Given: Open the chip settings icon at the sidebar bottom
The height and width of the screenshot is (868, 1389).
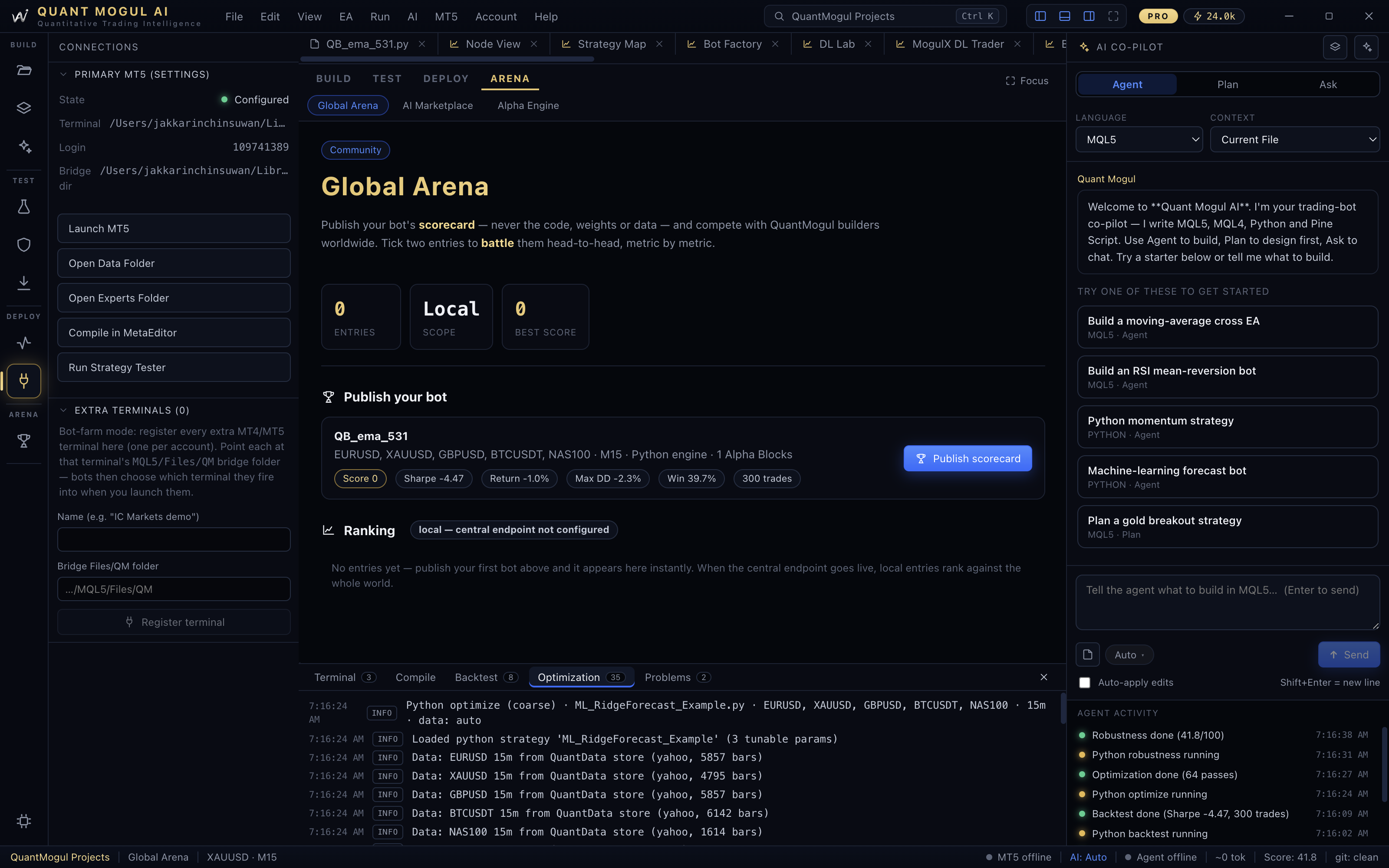Looking at the screenshot, I should (23, 821).
